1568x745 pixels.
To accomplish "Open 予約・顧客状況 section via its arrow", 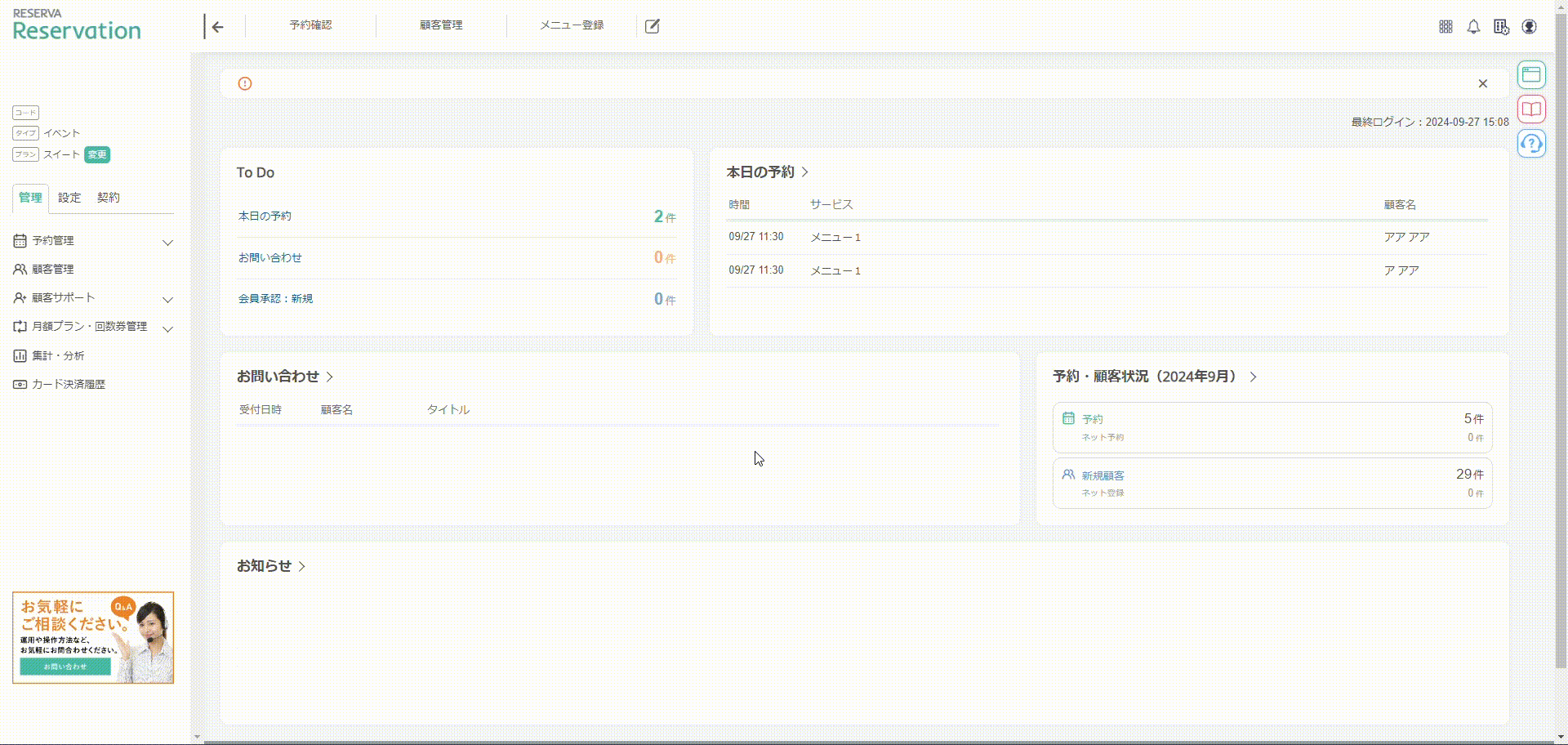I will pos(1254,377).
